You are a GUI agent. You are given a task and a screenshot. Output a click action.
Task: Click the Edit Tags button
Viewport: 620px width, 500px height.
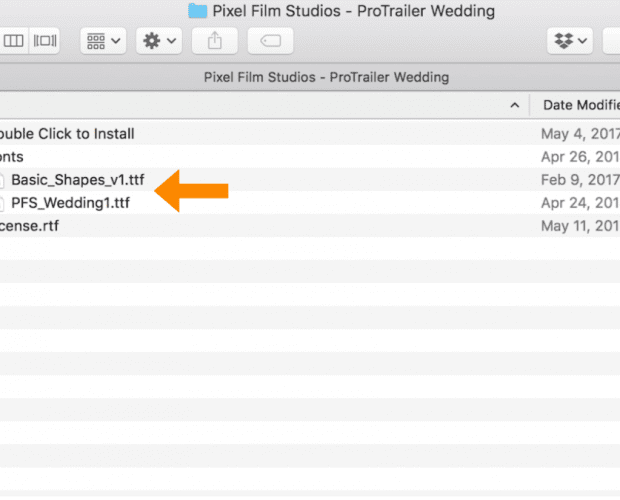coord(270,41)
